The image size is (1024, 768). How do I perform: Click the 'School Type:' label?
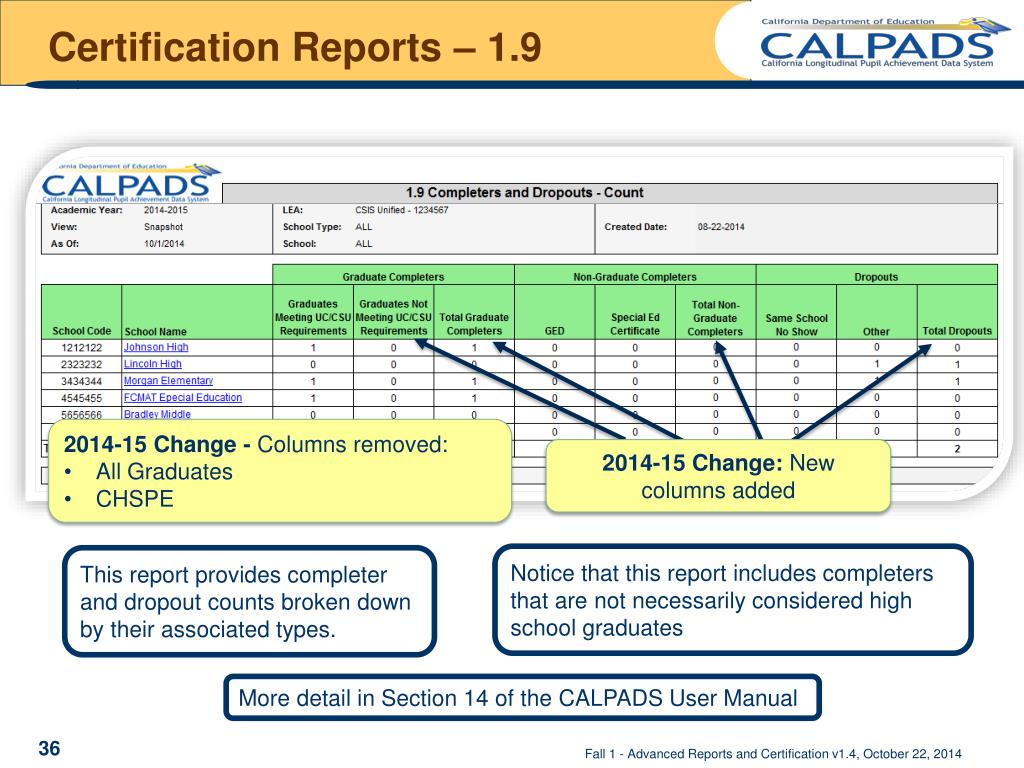(x=312, y=227)
